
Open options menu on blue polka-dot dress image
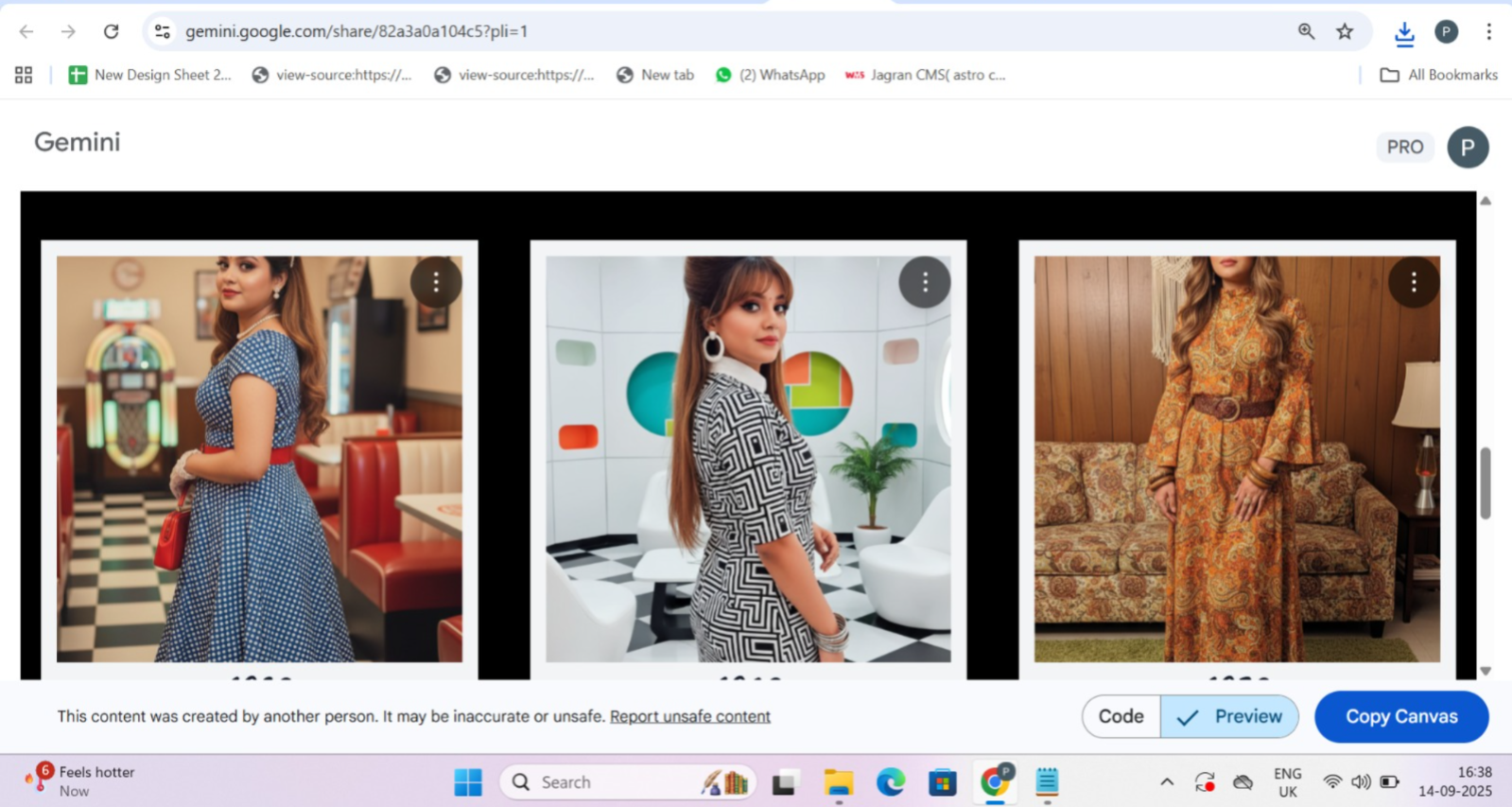point(436,282)
